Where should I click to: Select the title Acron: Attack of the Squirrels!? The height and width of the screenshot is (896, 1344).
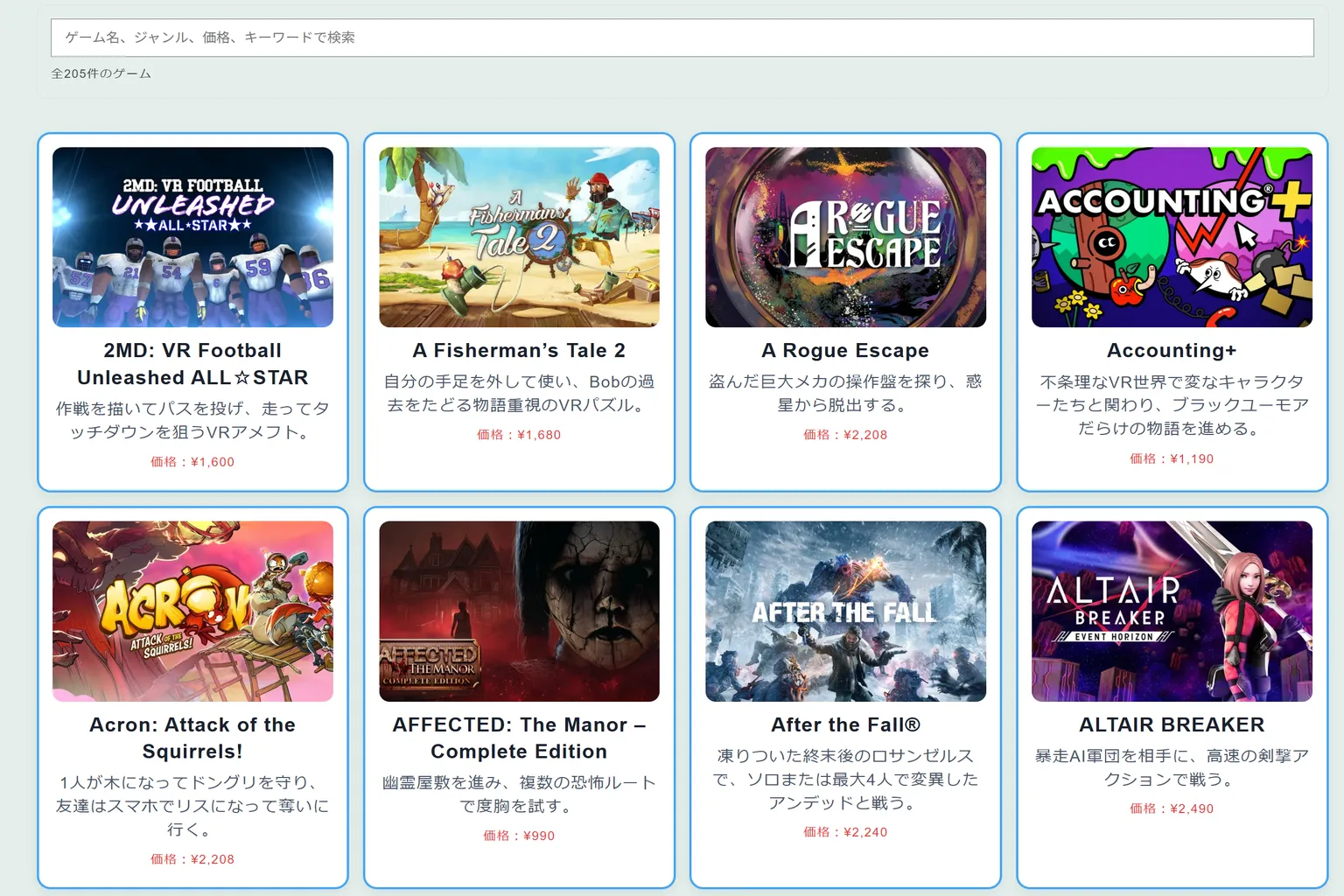[x=192, y=738]
